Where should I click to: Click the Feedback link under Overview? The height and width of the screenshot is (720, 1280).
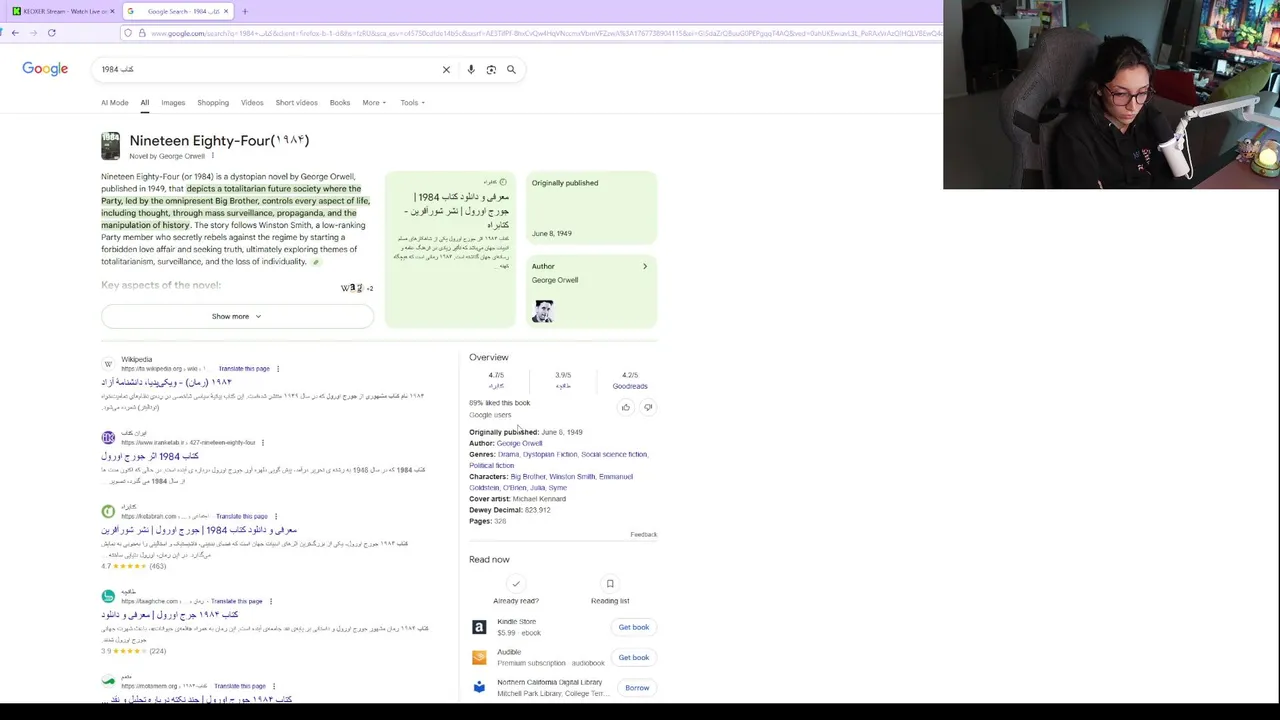(x=644, y=535)
